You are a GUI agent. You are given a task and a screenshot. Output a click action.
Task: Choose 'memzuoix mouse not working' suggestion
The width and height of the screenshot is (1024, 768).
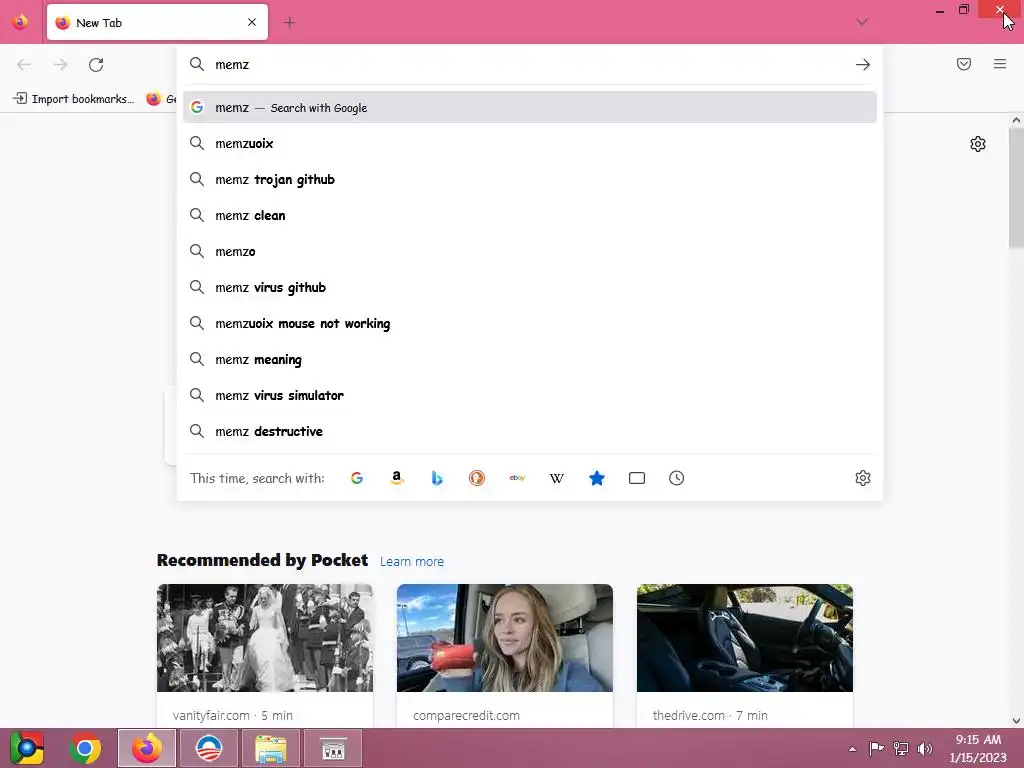pos(530,323)
